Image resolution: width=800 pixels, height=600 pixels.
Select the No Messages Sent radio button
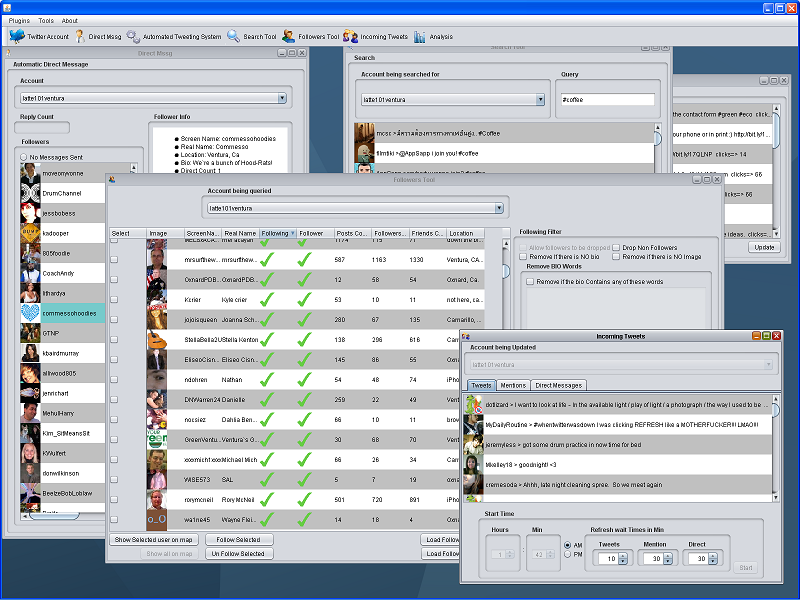click(23, 157)
